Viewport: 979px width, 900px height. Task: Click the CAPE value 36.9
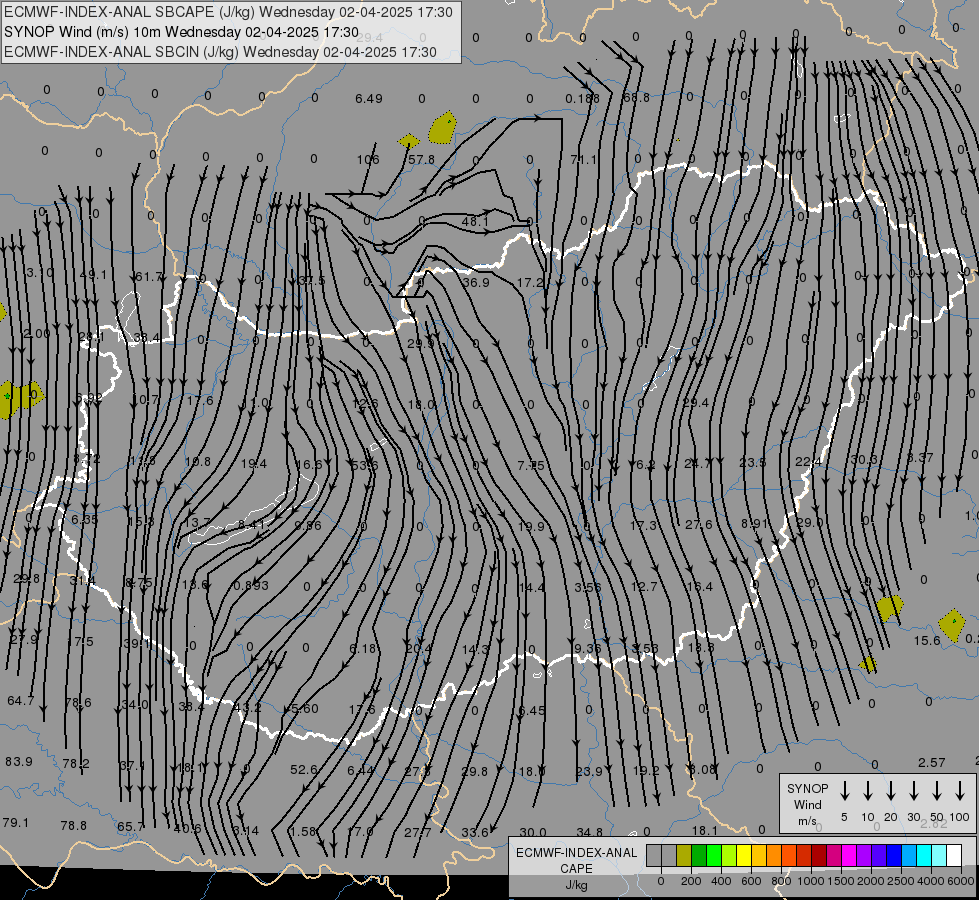tap(476, 282)
